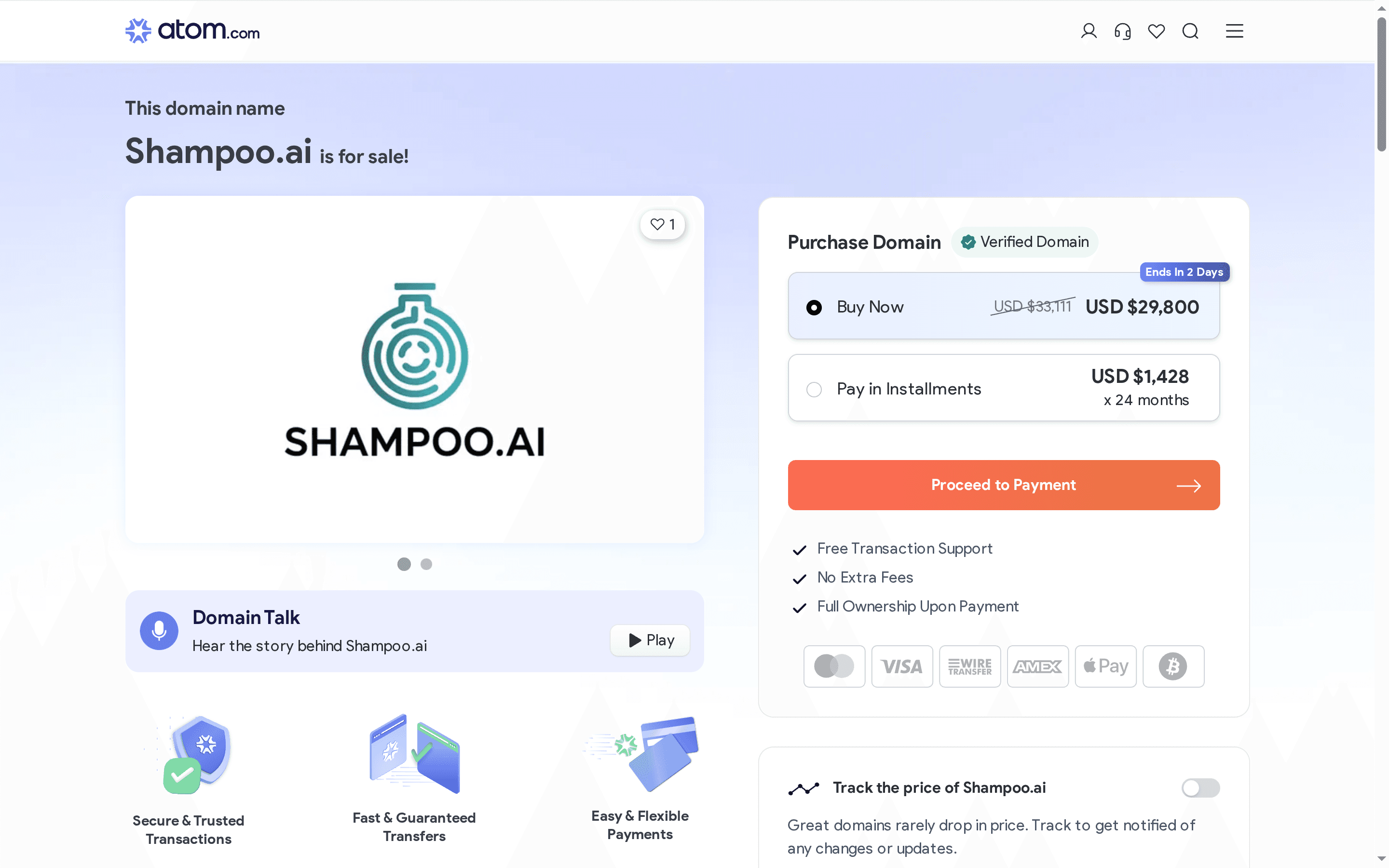The image size is (1389, 868).
Task: Open the search icon
Action: [1190, 31]
